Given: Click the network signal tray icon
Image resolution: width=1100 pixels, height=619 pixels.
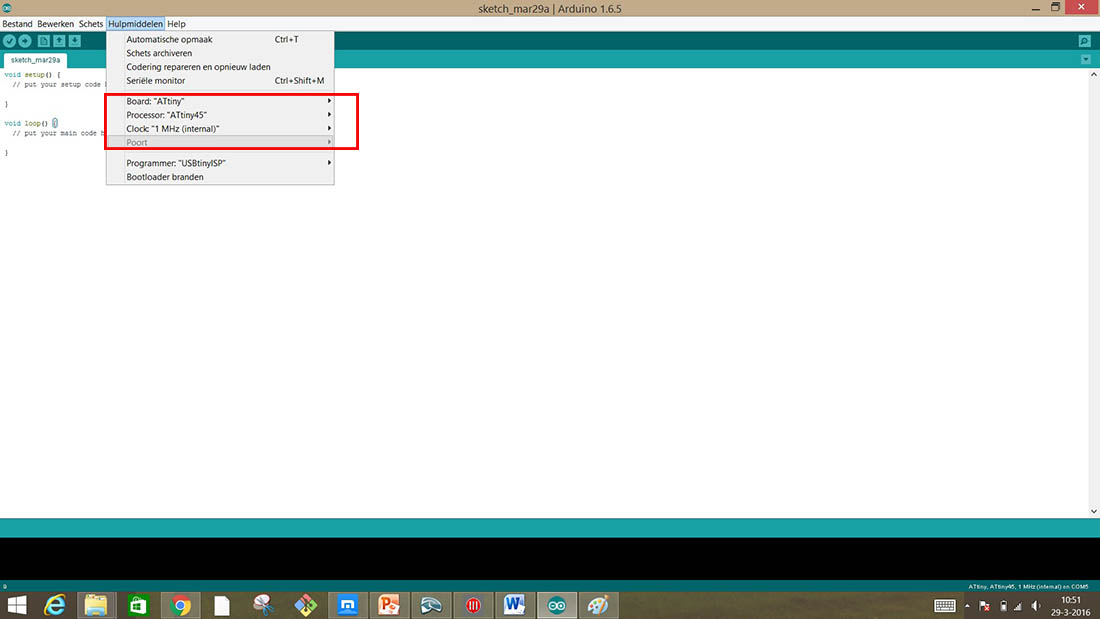Looking at the screenshot, I should (1019, 606).
